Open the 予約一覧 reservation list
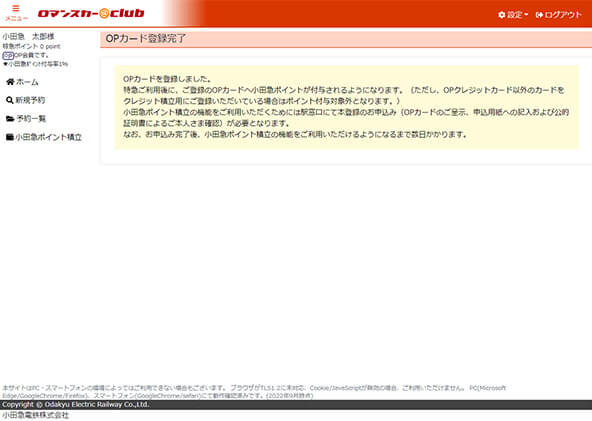 click(x=31, y=119)
